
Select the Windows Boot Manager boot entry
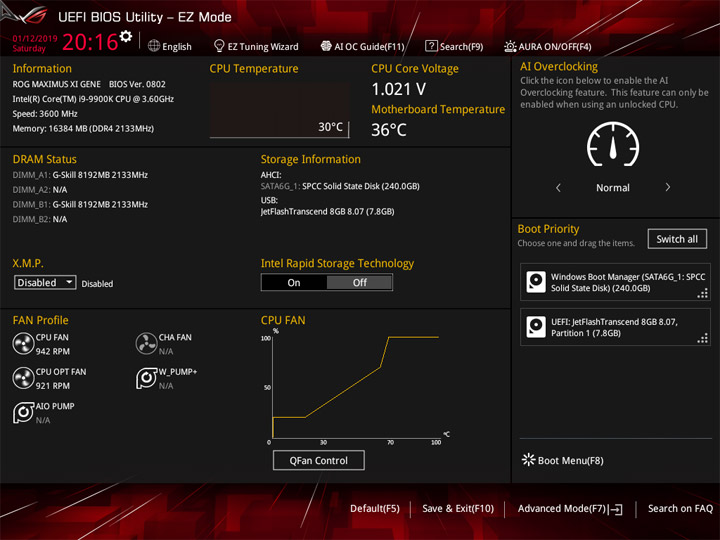pos(615,282)
